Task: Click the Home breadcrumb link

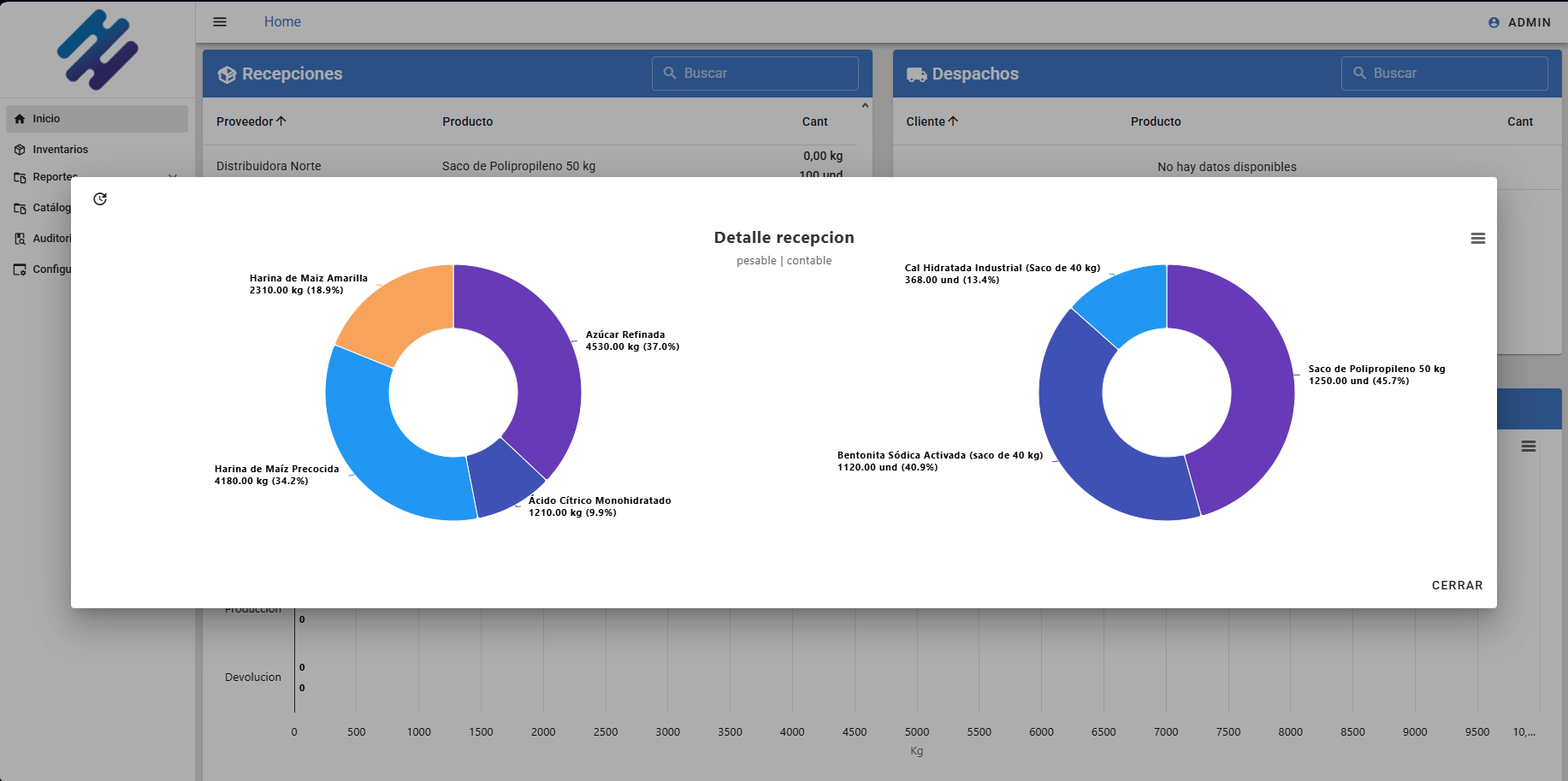Action: point(282,22)
